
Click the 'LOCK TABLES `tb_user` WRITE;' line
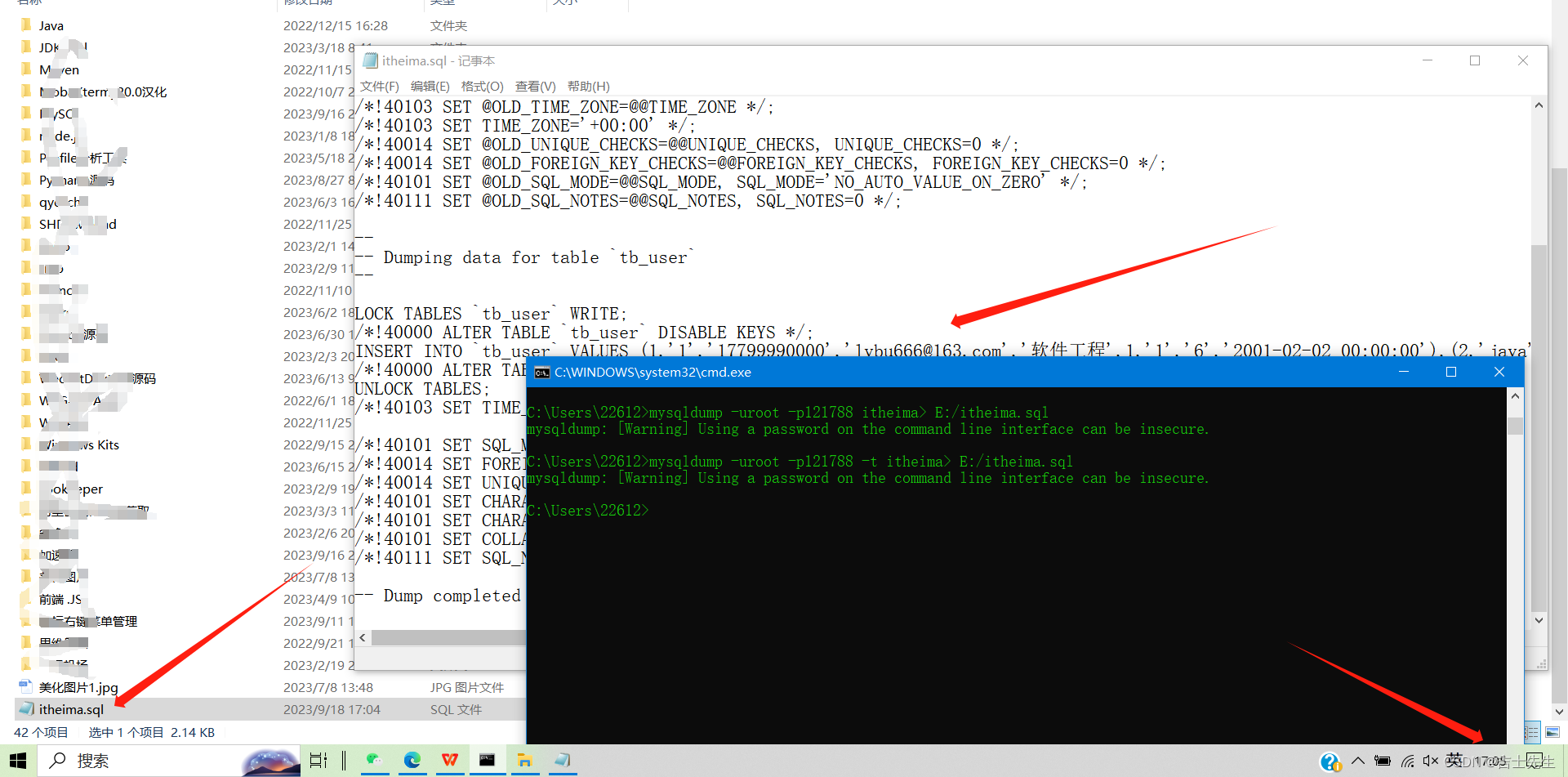pos(491,314)
